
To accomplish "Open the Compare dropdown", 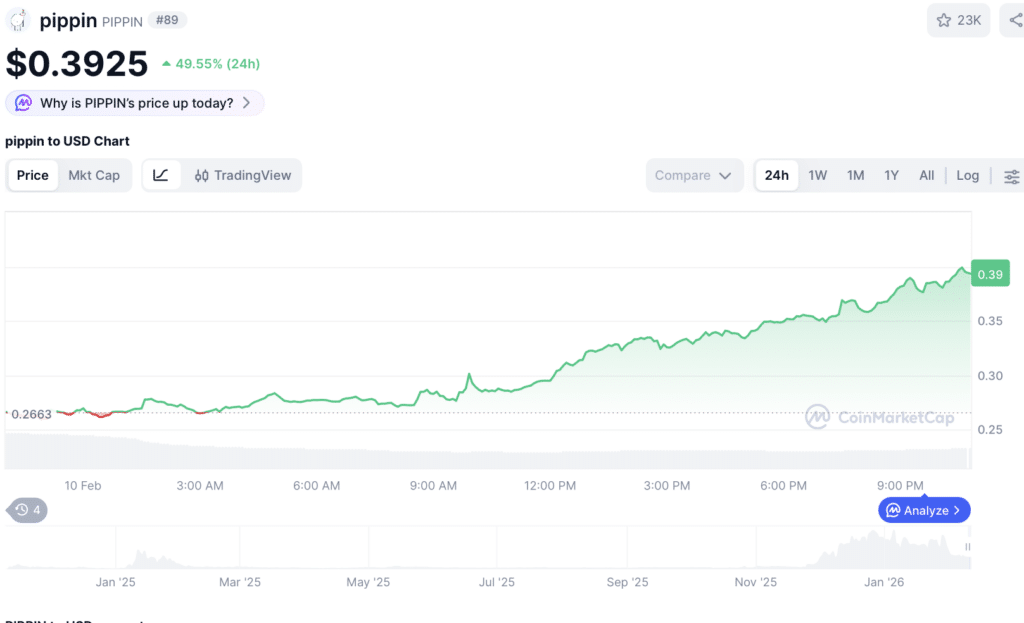I will [x=694, y=175].
